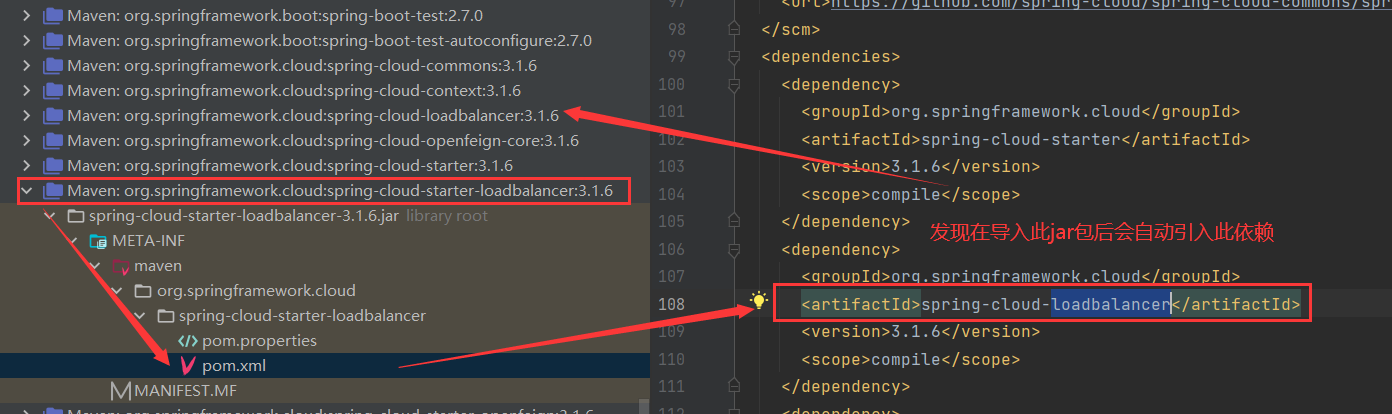Click the MANIFEST.MF file icon
The height and width of the screenshot is (414, 1392).
[121, 390]
